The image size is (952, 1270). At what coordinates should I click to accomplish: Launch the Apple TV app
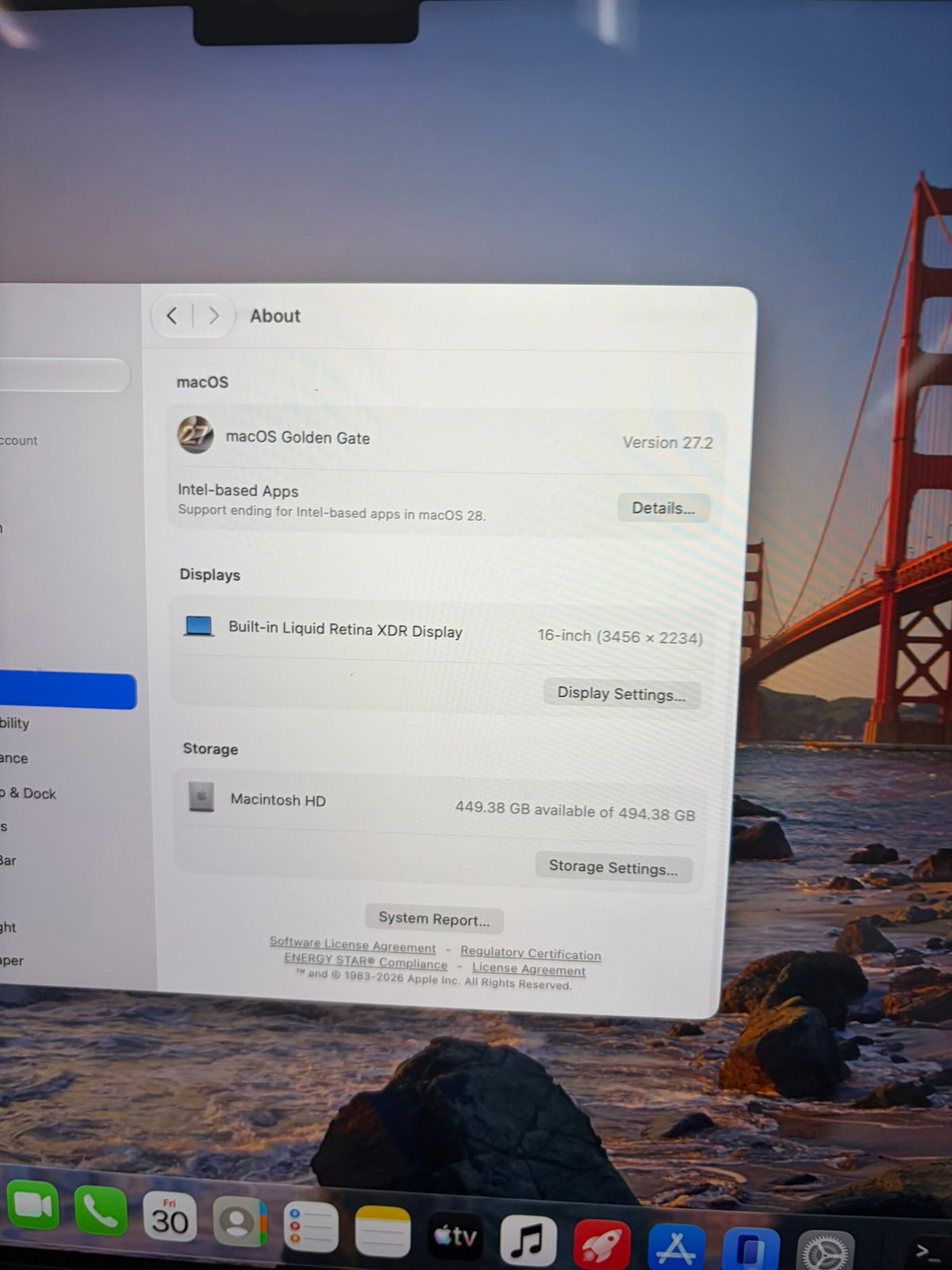click(x=455, y=1236)
